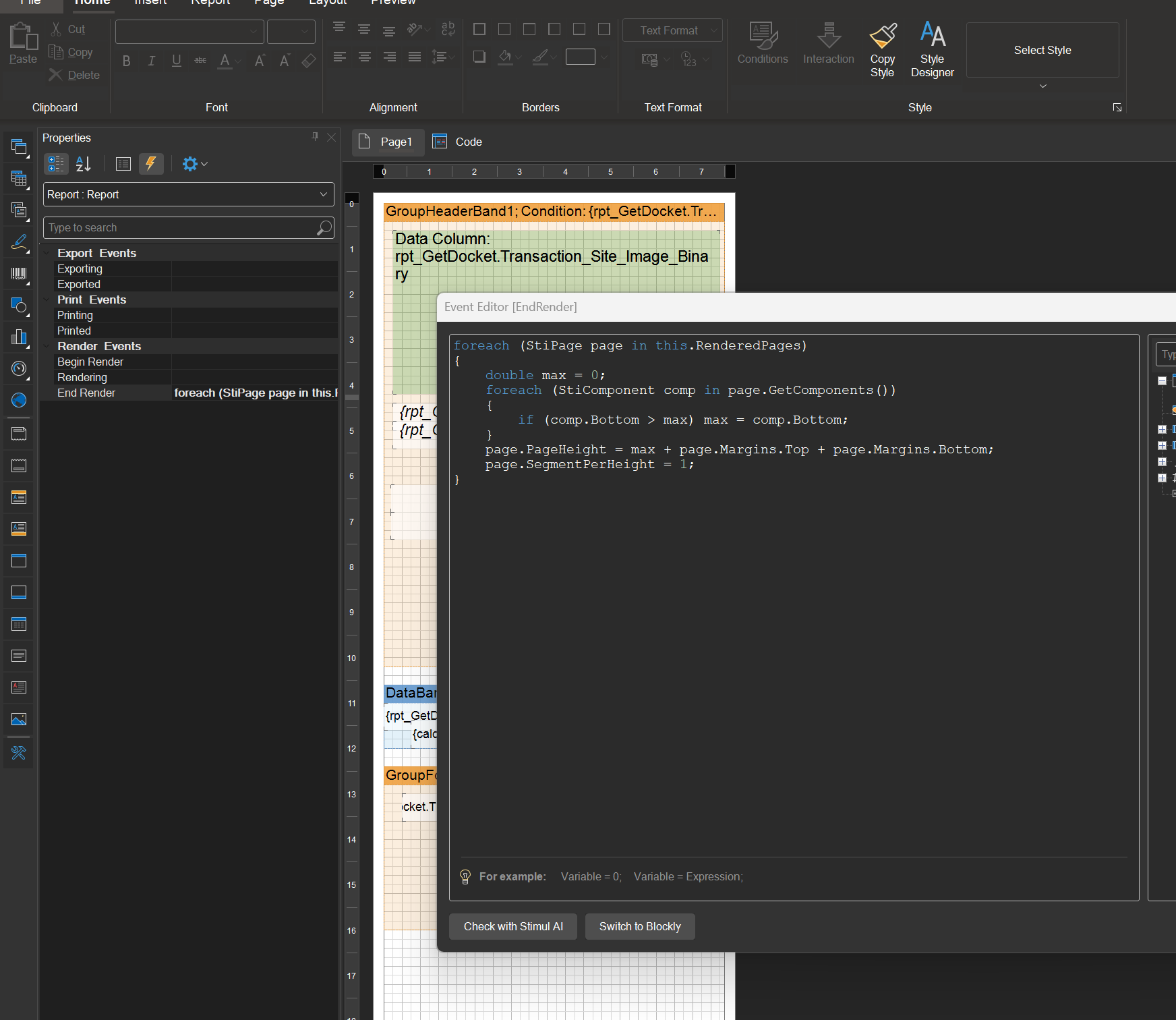Open the Style Designer
Image resolution: width=1176 pixels, height=1020 pixels.
[932, 50]
